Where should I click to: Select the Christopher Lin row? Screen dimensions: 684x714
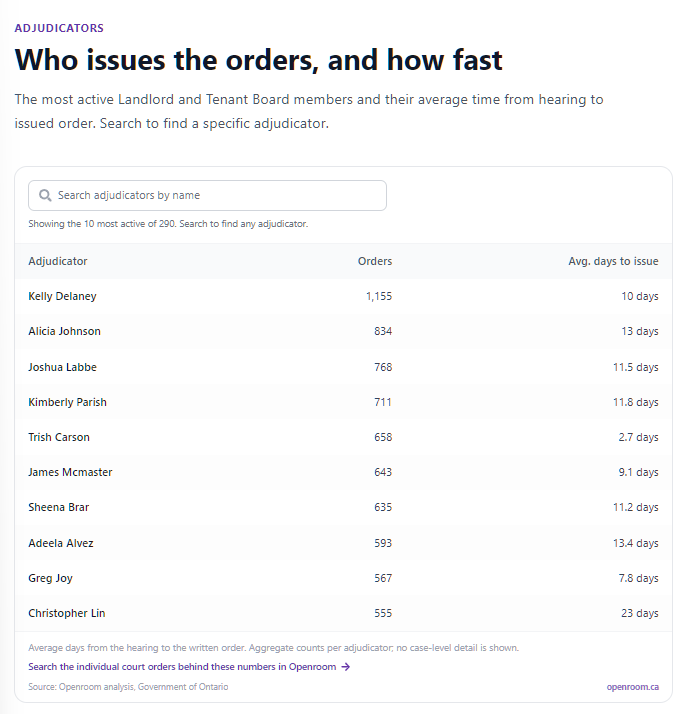343,613
